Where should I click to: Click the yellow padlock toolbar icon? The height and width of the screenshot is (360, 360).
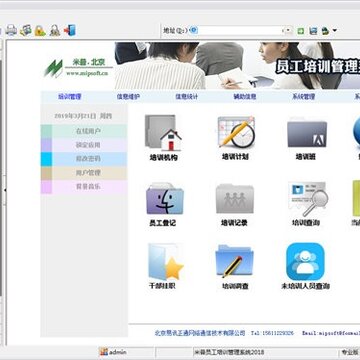point(40,30)
